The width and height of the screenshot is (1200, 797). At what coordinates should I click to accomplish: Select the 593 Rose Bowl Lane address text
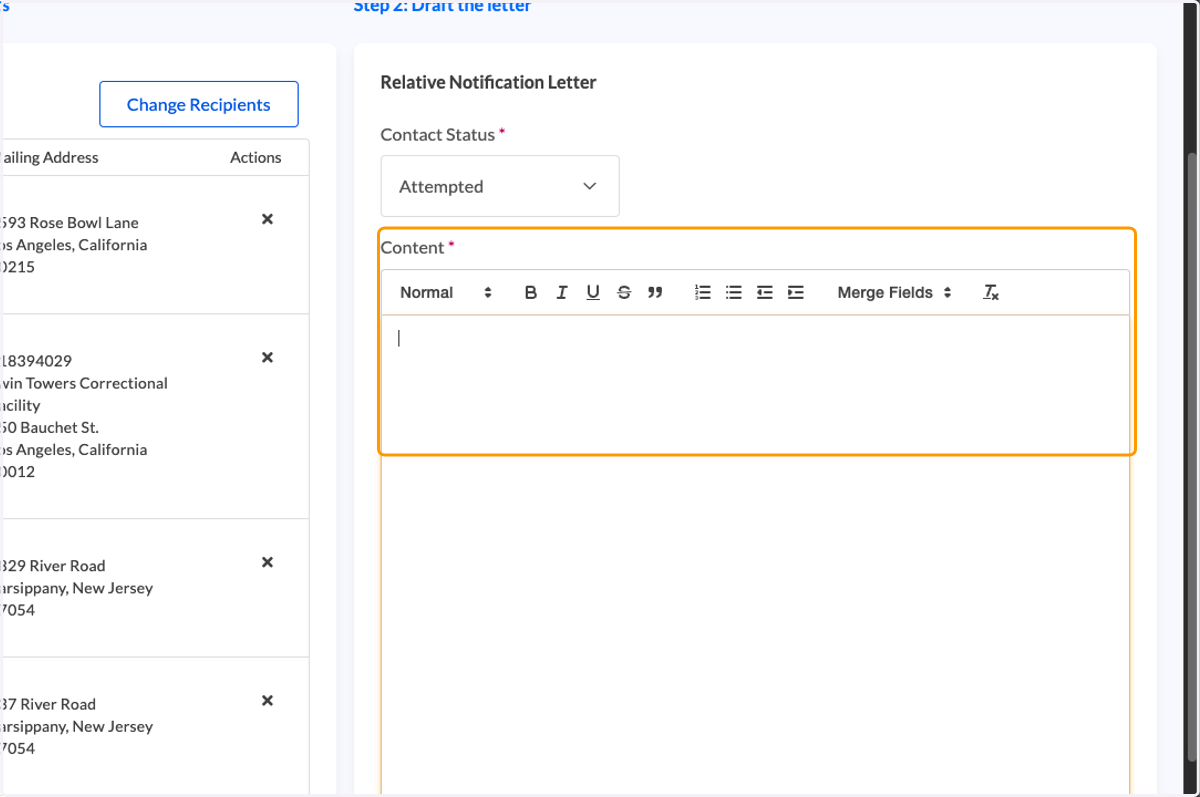pos(70,222)
